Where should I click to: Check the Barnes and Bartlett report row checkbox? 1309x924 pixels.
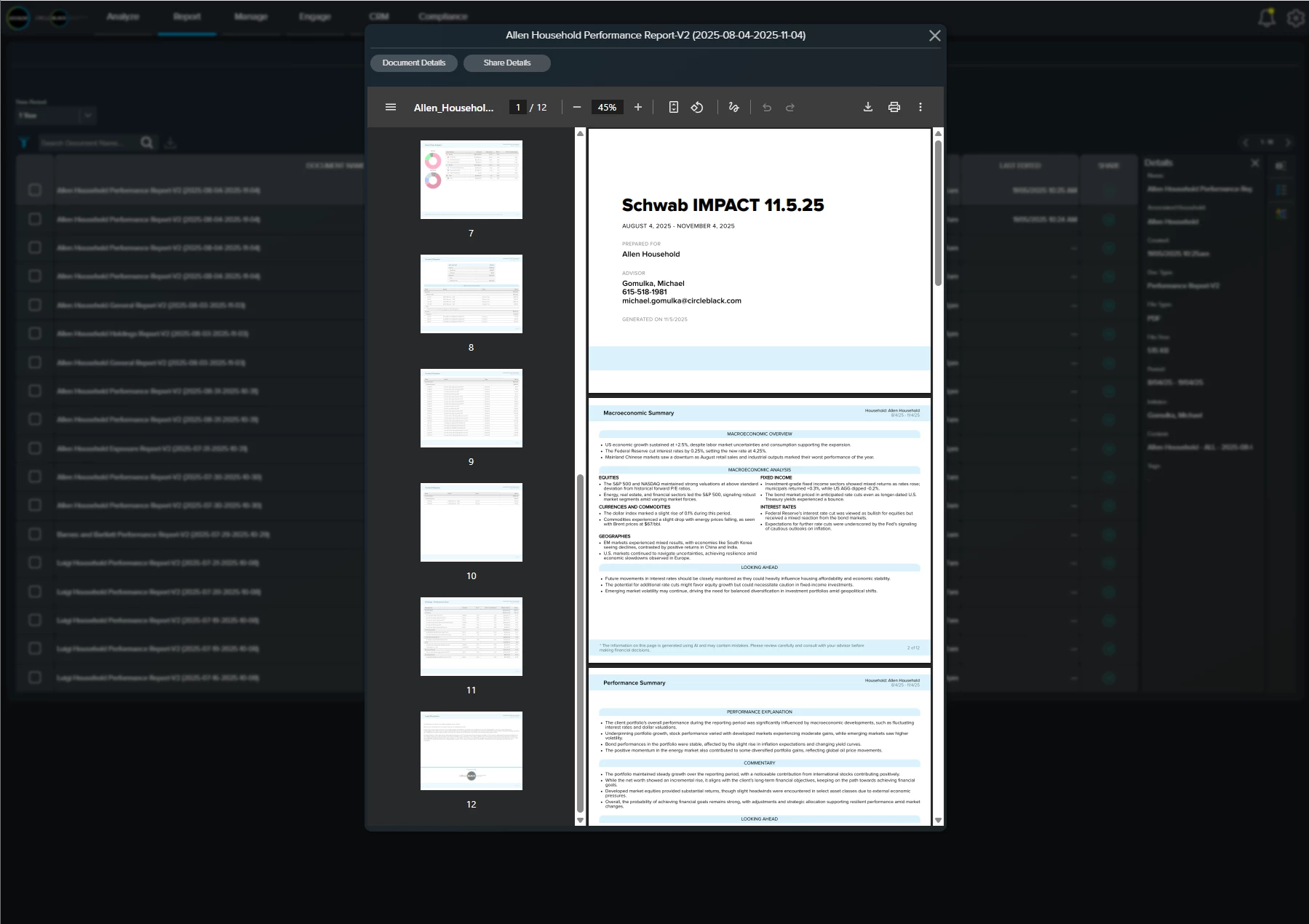pos(35,534)
